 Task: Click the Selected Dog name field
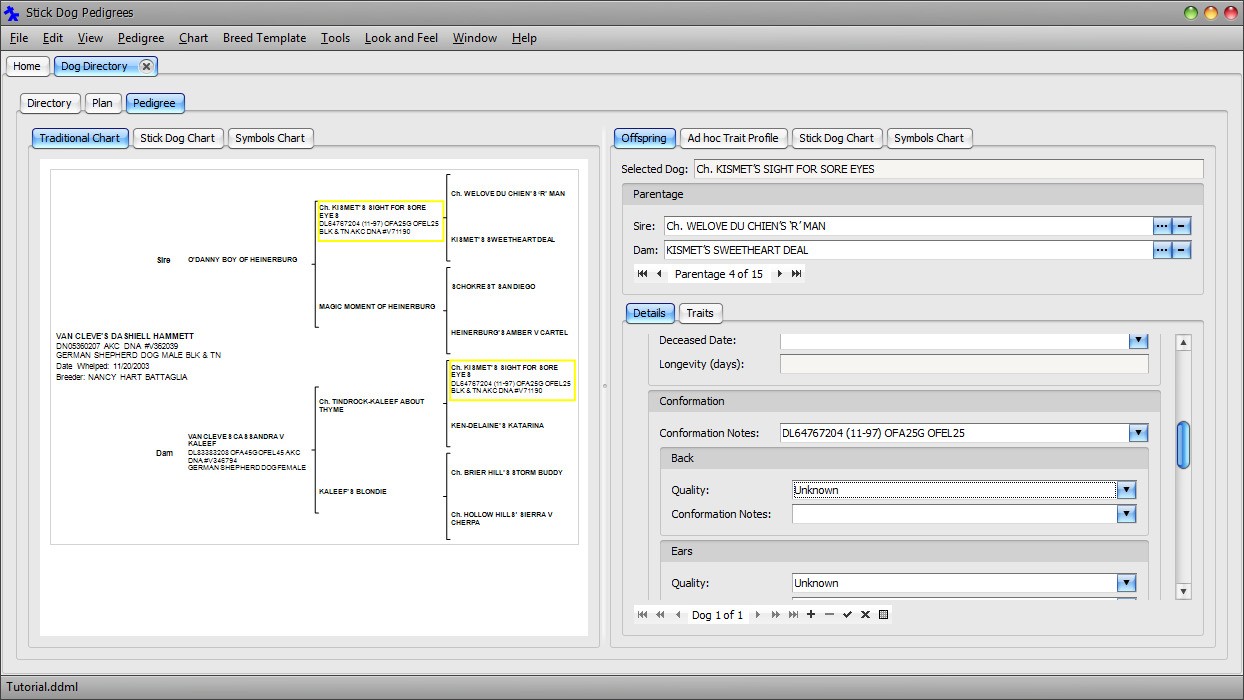tap(948, 169)
